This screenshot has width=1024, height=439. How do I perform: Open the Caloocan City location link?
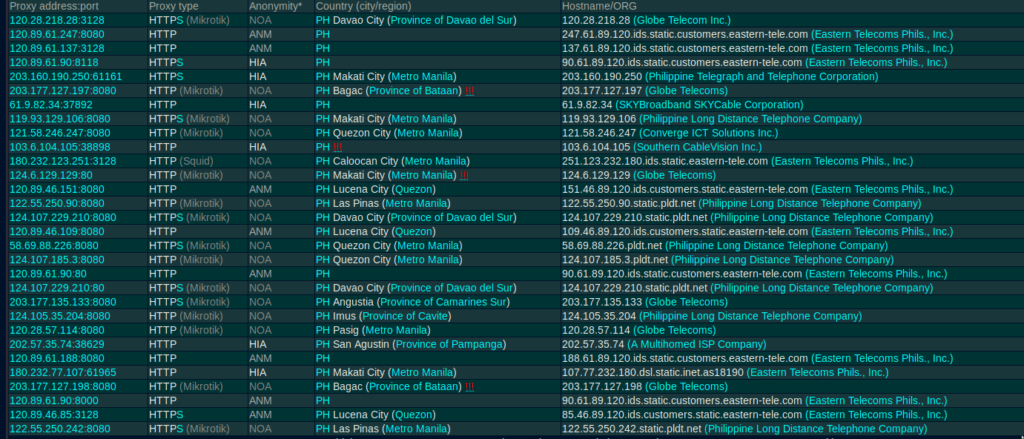click(363, 160)
